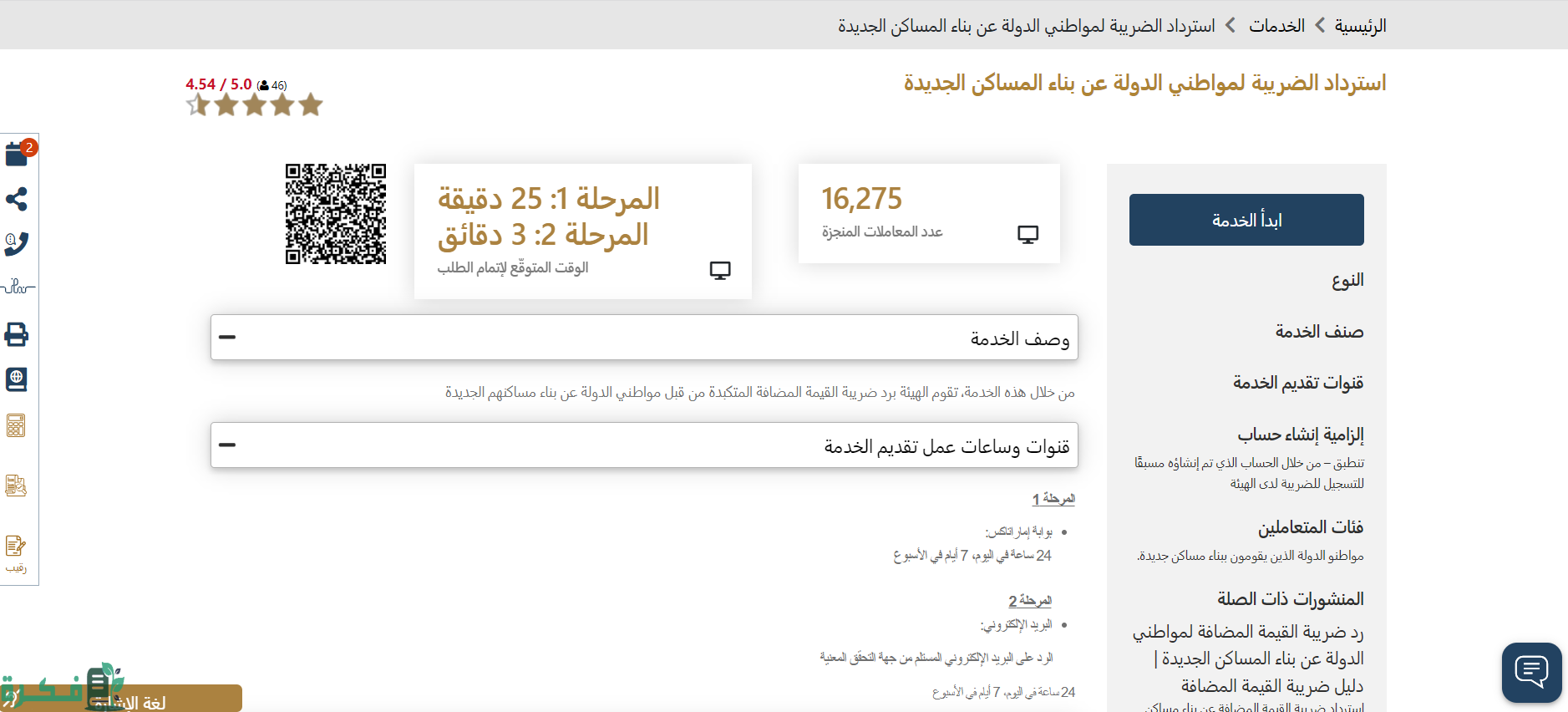The height and width of the screenshot is (712, 1568).
Task: Open the live chat bubble icon
Action: click(1530, 672)
